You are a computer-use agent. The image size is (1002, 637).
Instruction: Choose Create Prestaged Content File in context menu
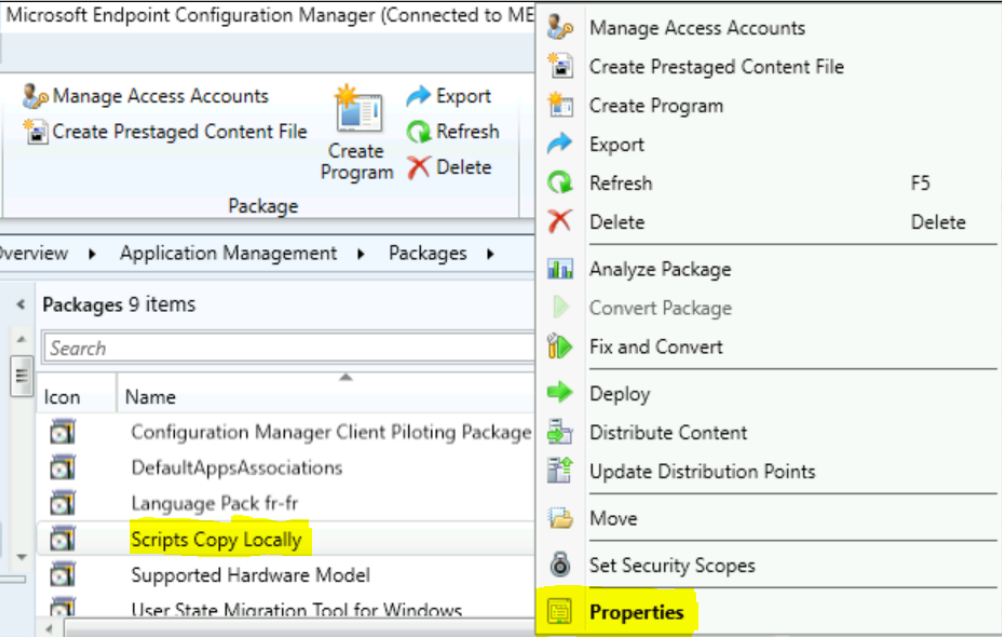(x=768, y=67)
